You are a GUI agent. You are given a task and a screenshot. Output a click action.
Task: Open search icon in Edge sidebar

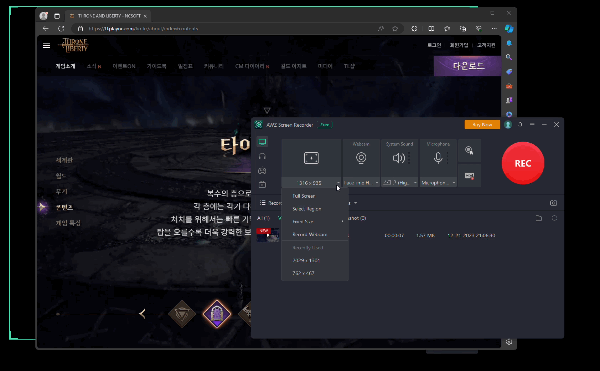509,57
